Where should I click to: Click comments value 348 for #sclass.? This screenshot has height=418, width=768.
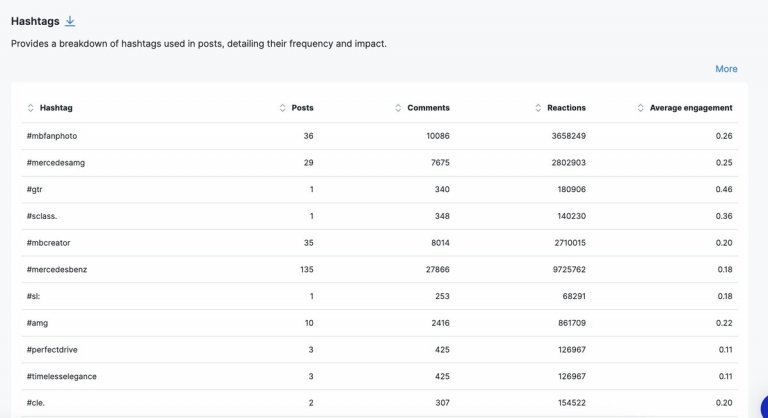pos(442,216)
